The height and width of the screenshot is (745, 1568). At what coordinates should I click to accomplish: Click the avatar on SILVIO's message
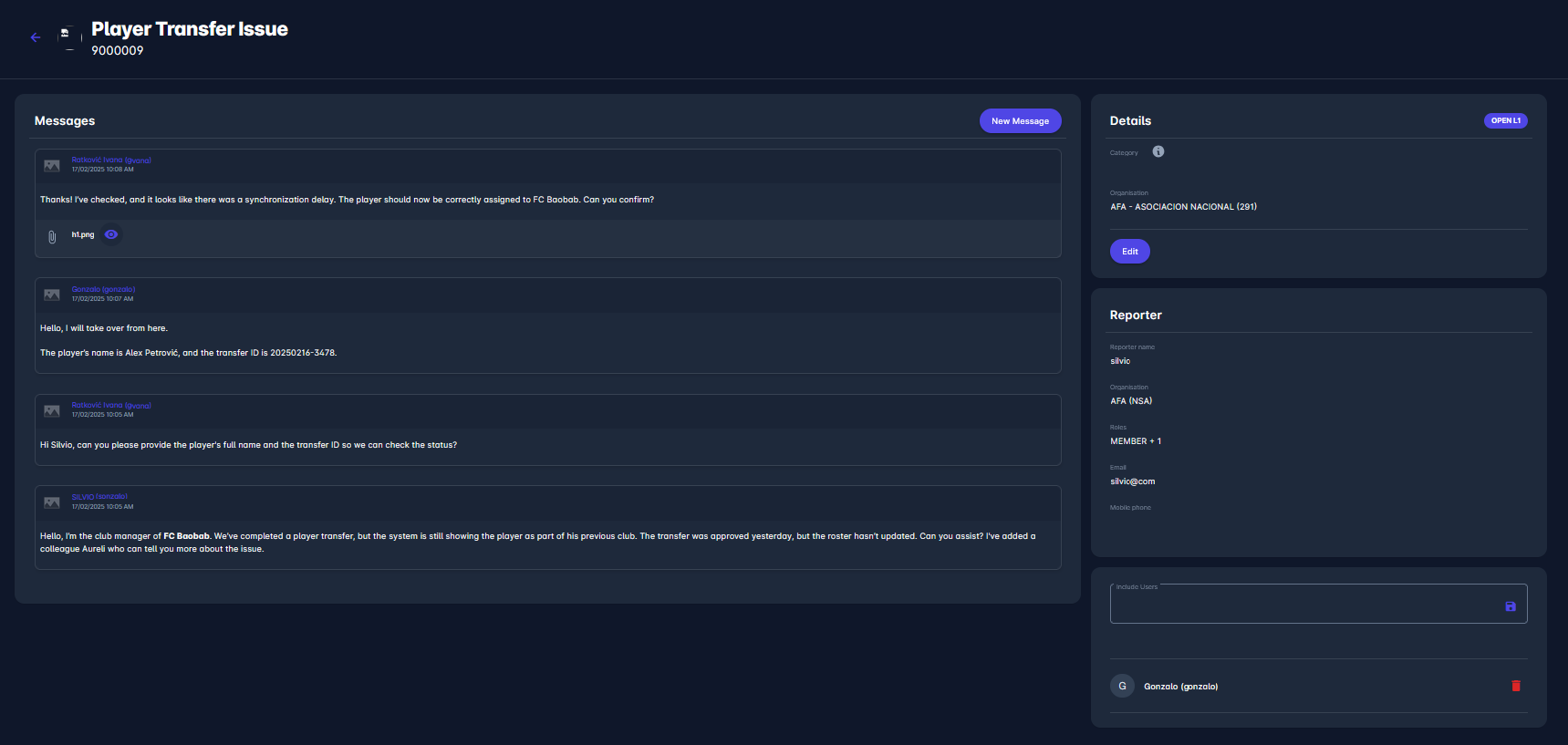click(x=52, y=502)
